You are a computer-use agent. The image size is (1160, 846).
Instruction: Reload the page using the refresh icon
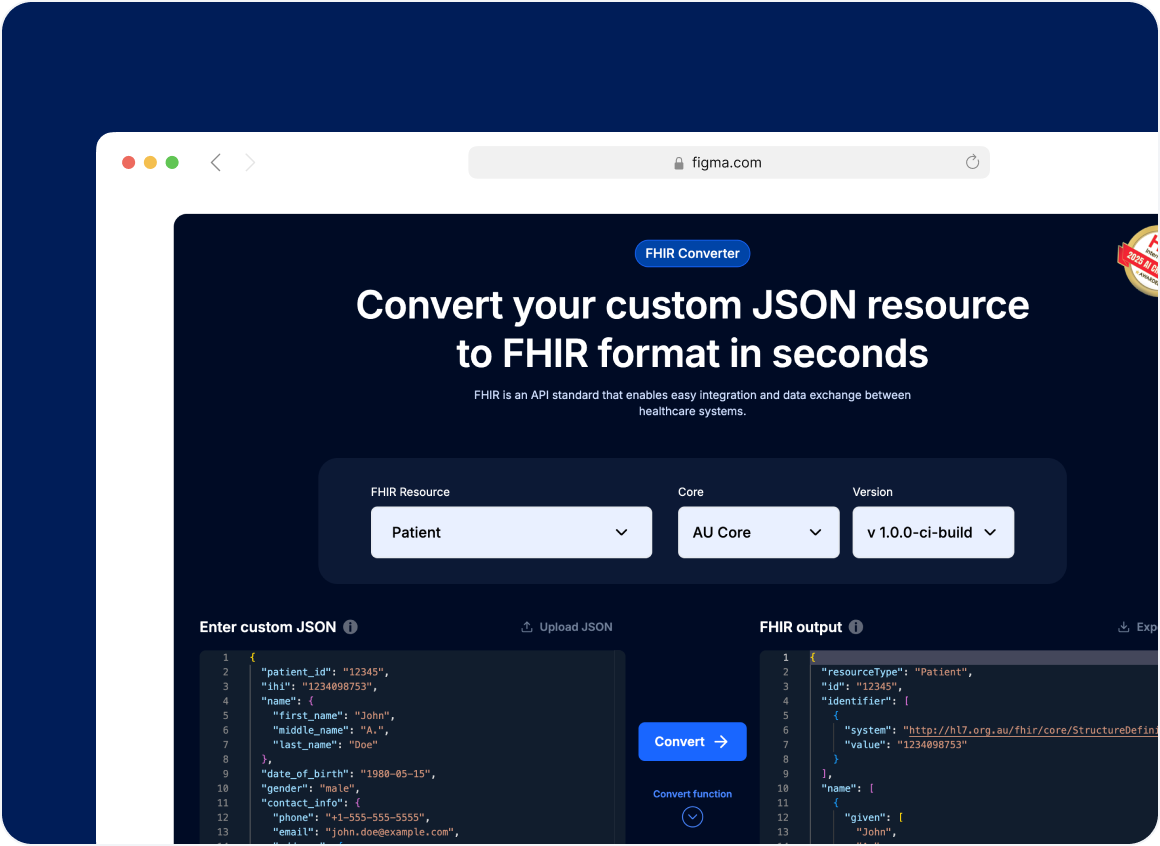point(972,162)
